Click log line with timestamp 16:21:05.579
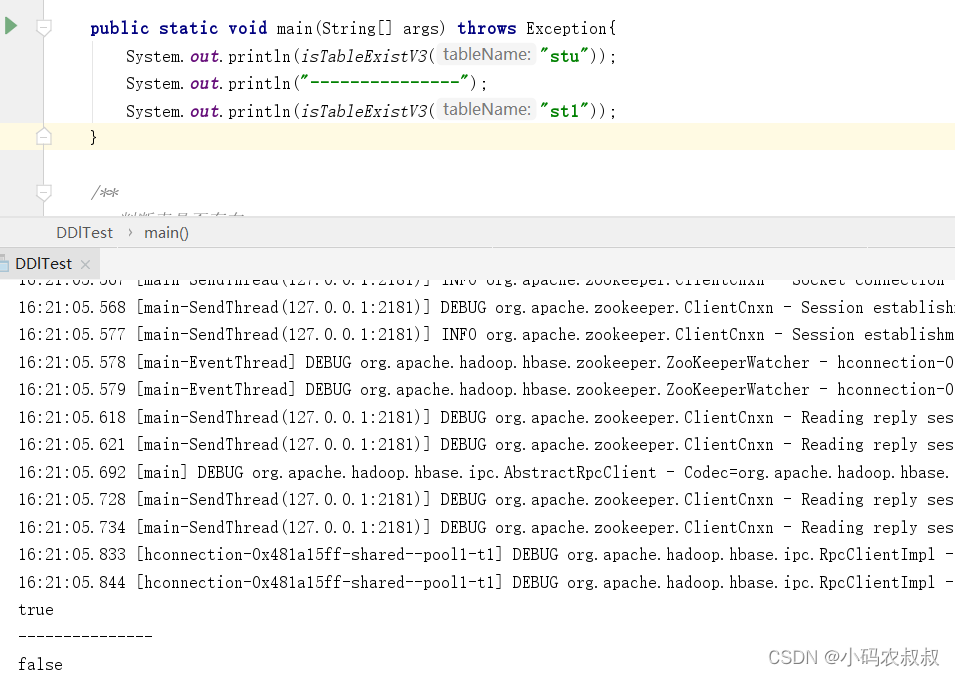The height and width of the screenshot is (676, 955). (486, 390)
